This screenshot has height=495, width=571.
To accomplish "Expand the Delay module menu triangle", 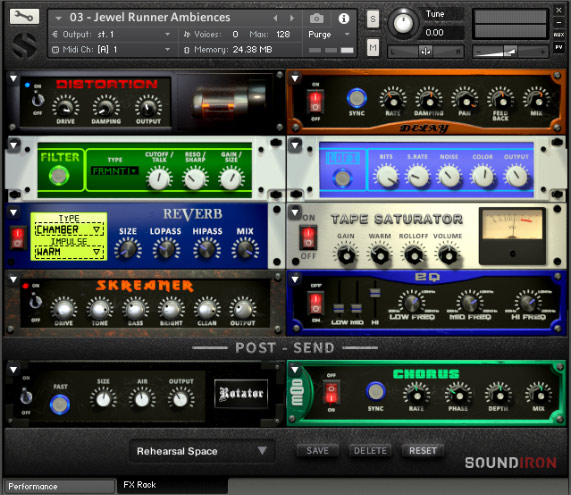I will (x=295, y=78).
